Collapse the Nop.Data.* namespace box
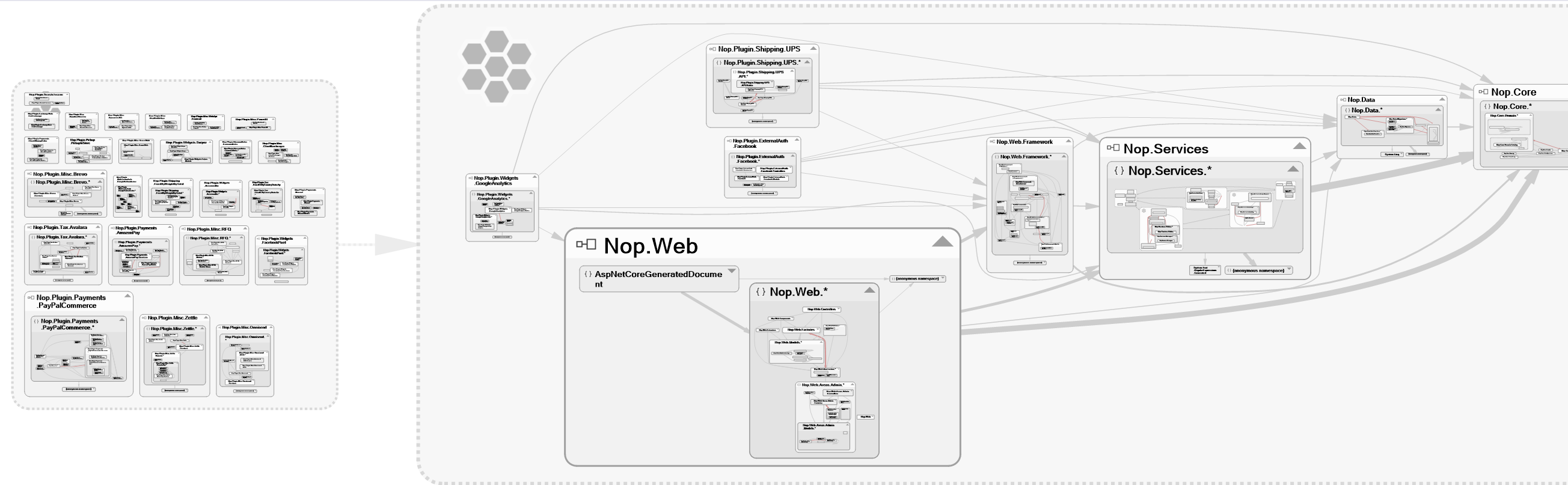1568x485 pixels. point(1438,110)
